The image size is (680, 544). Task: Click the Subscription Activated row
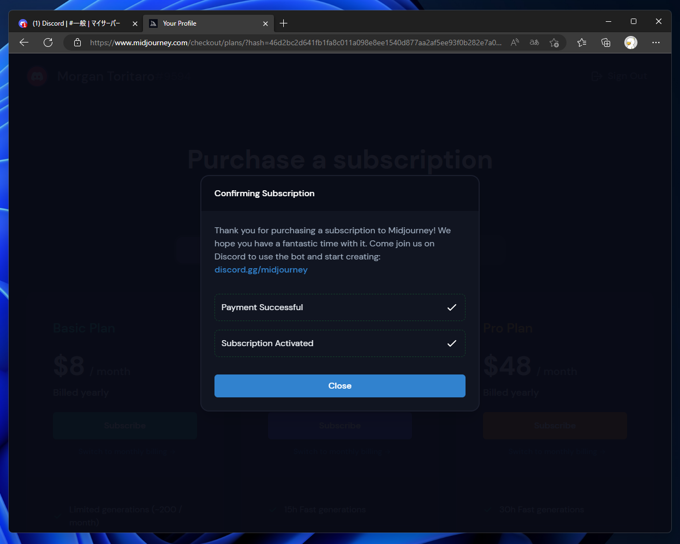pos(340,343)
